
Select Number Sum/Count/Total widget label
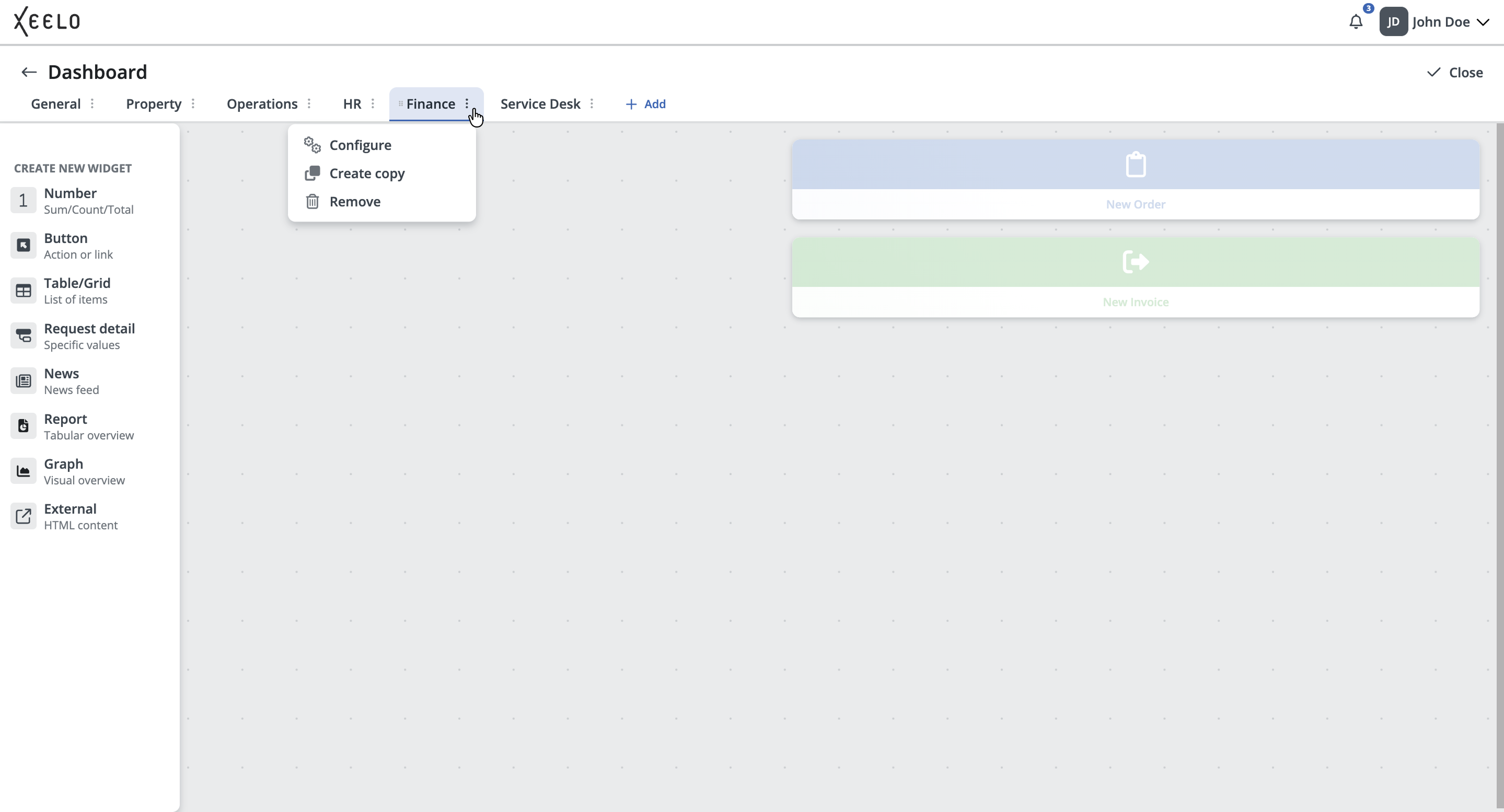[89, 201]
